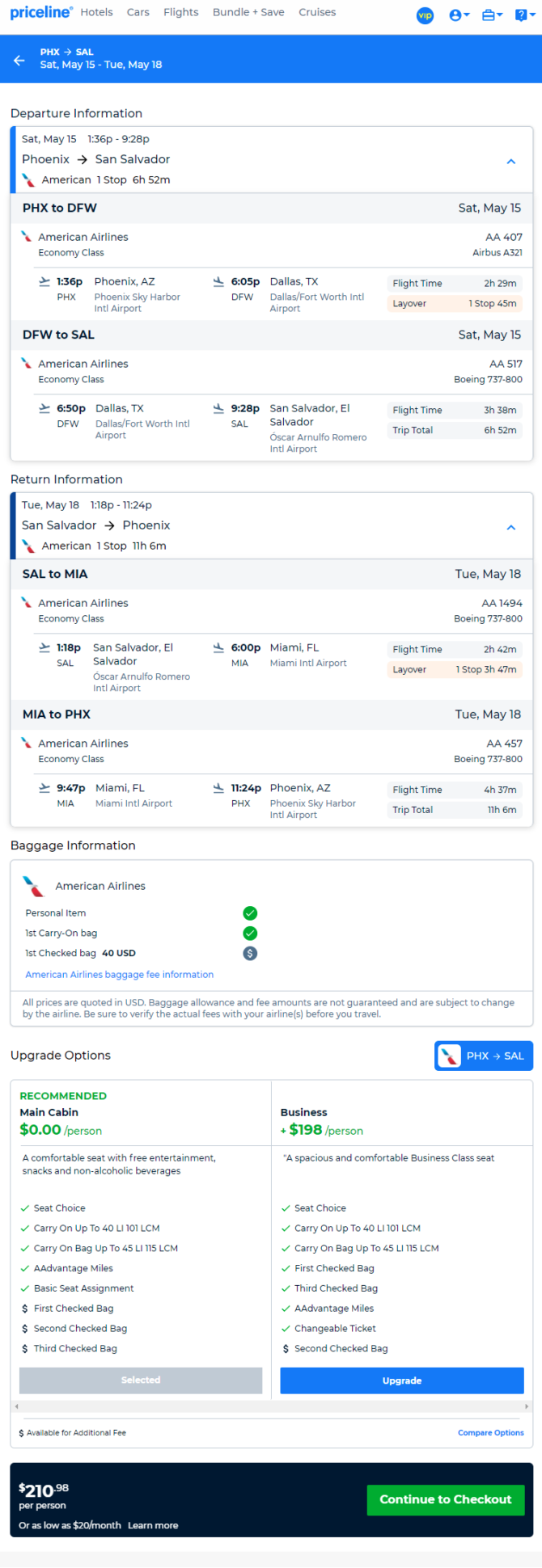Click the priceline logo

41,12
